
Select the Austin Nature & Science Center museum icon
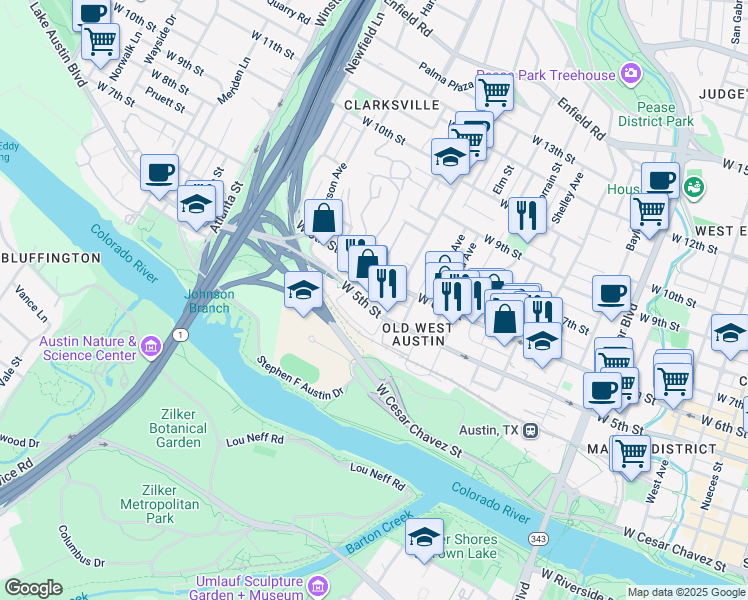pos(152,347)
